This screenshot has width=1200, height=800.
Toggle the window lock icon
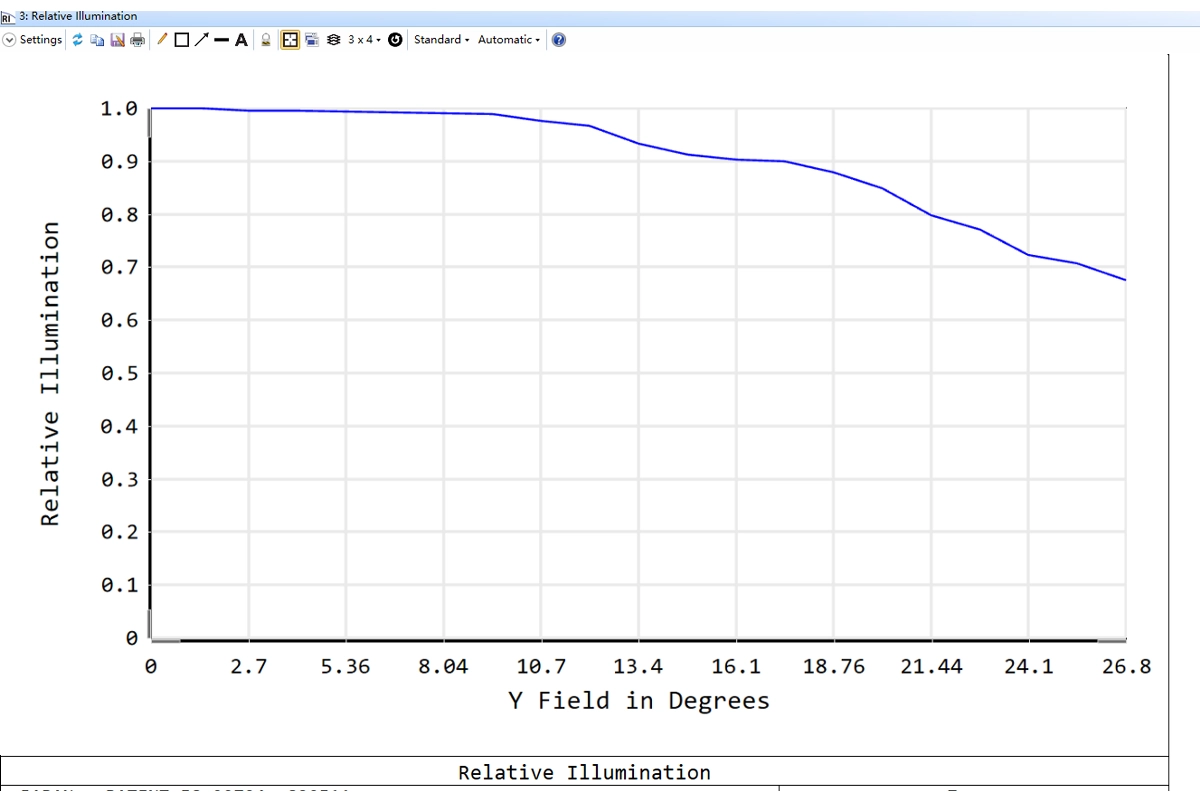coord(266,40)
